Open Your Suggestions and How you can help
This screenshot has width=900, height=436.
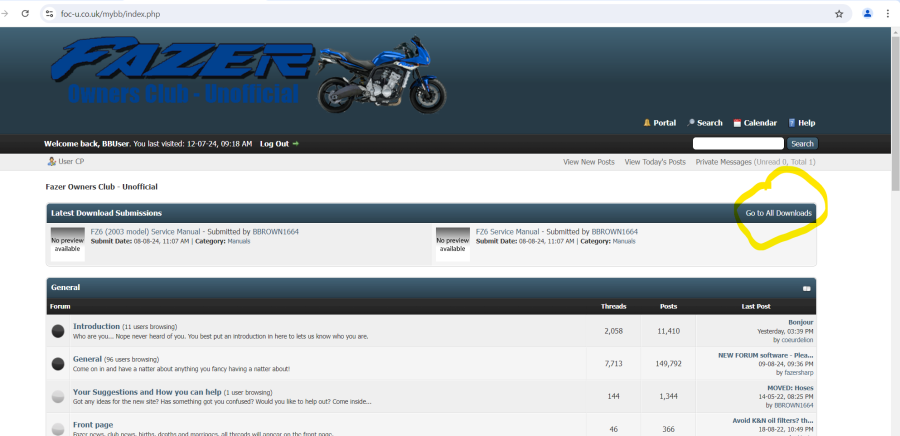click(x=147, y=392)
